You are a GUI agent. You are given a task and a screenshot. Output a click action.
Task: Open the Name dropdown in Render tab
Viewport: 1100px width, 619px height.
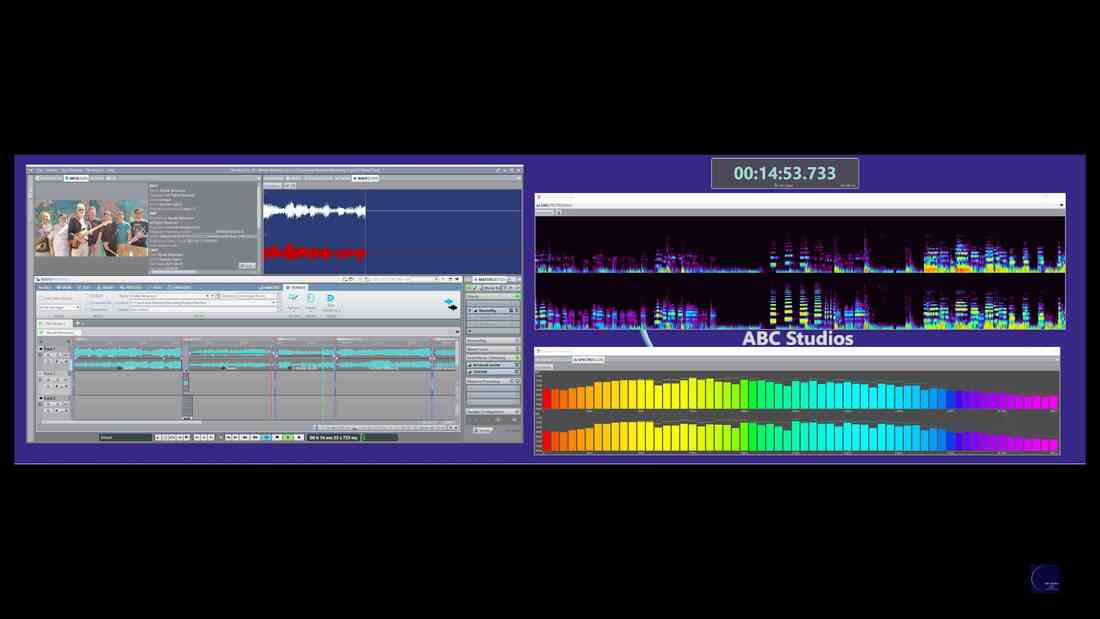[x=208, y=296]
